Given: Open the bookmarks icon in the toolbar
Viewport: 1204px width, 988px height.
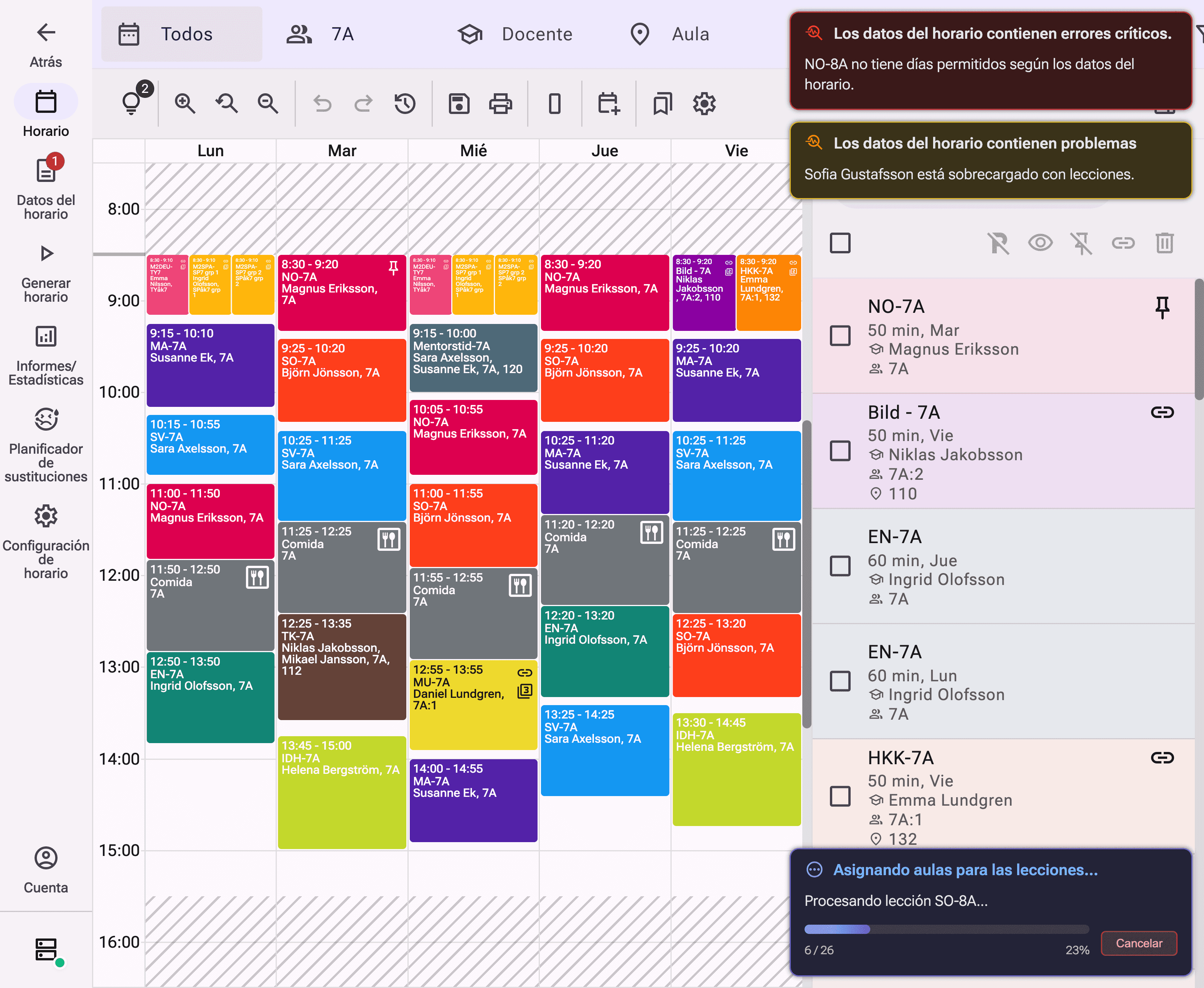Looking at the screenshot, I should coord(662,104).
